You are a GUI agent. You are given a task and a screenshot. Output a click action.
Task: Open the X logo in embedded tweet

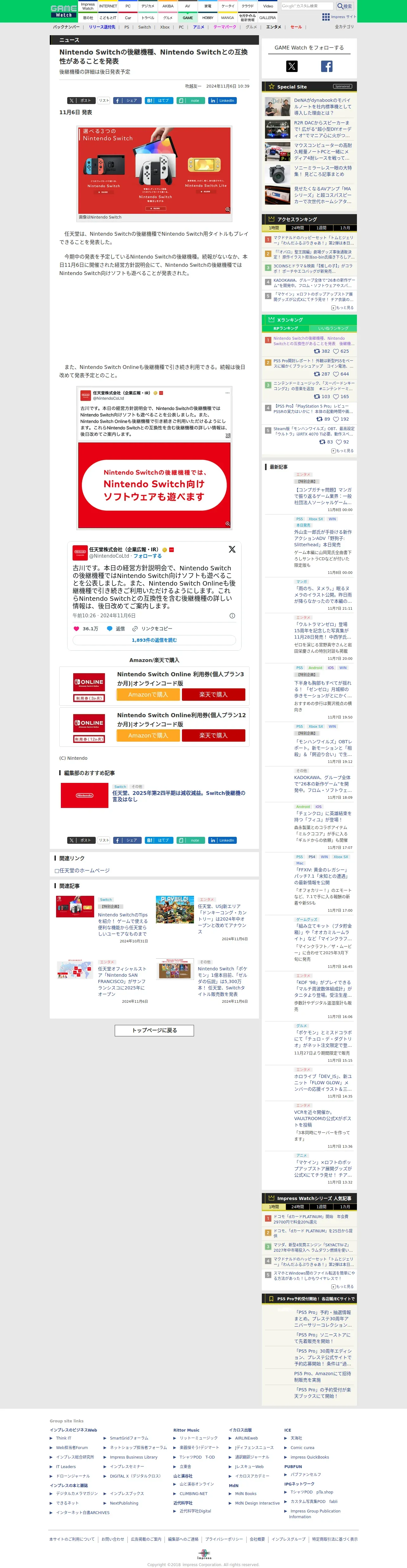(232, 549)
